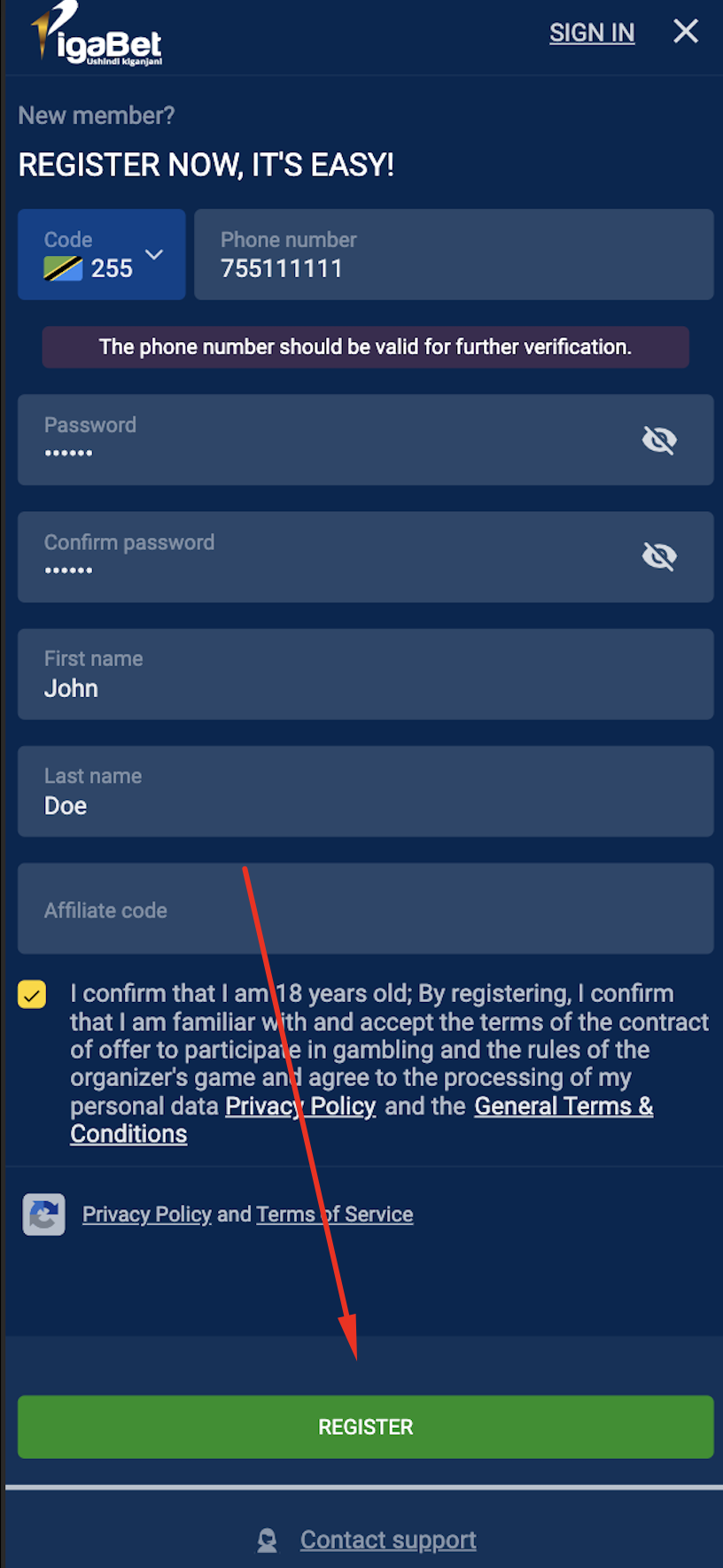Open reCAPTCHA Terms of Service link
This screenshot has height=1568, width=723.
click(335, 1215)
